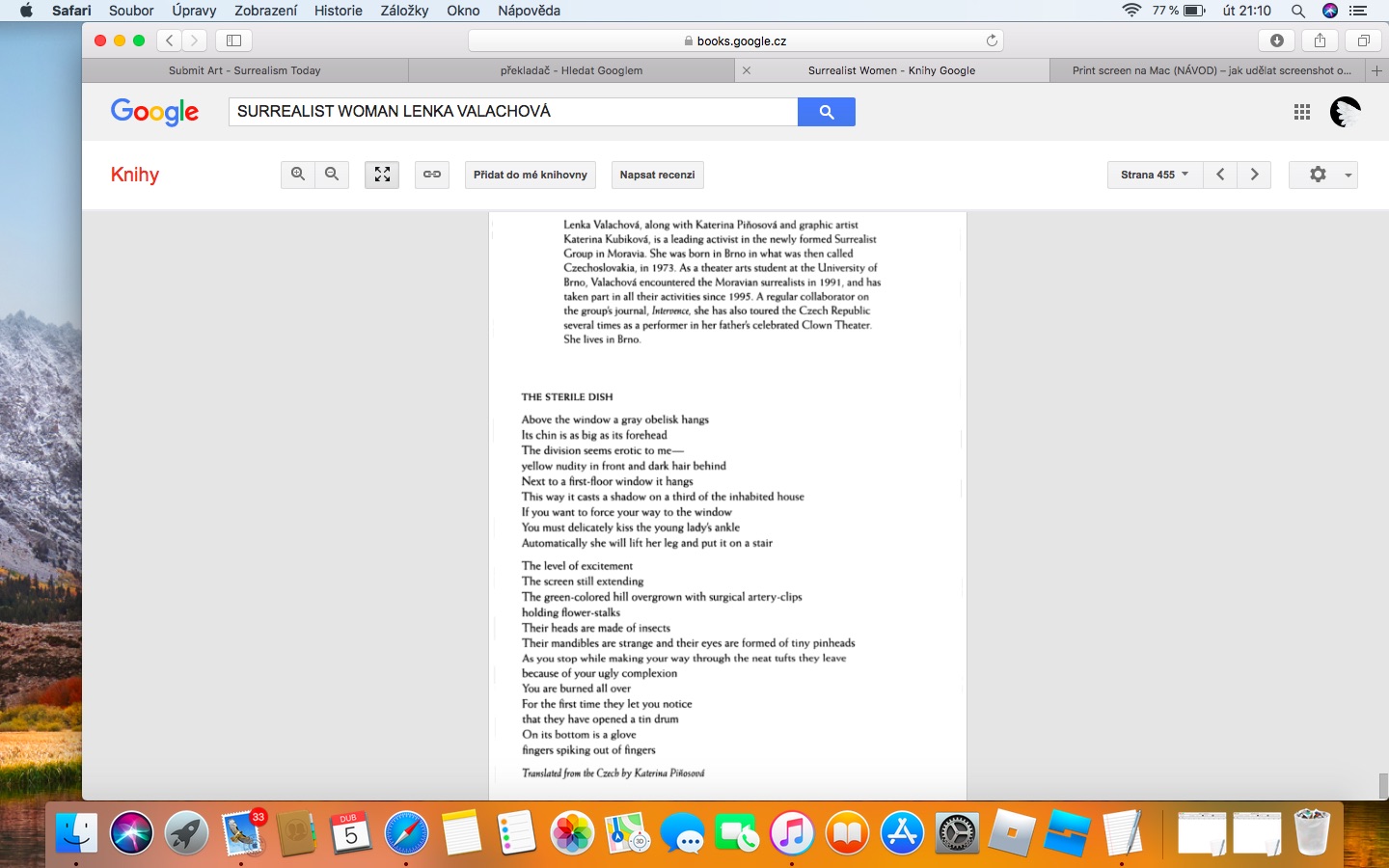The width and height of the screenshot is (1389, 868).
Task: Zoom out of the book page
Action: (332, 175)
